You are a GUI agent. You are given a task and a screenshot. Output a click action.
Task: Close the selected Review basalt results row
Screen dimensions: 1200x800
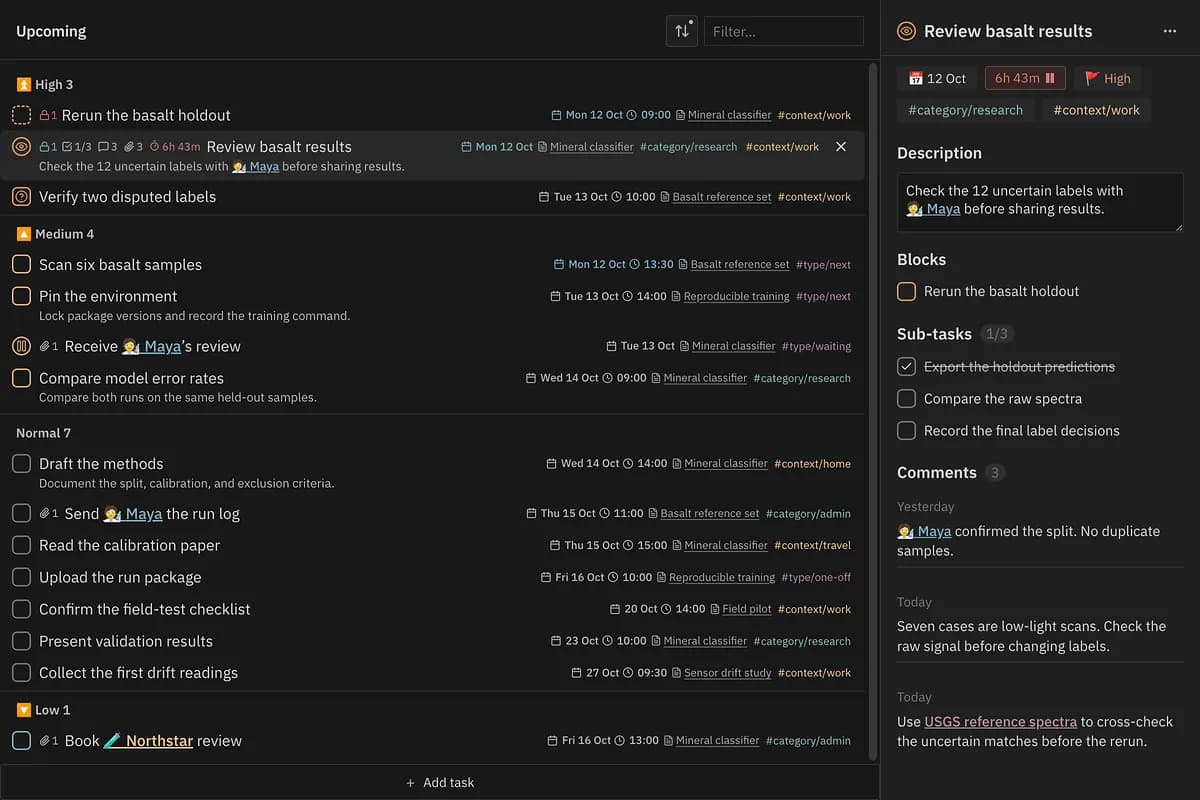pos(841,147)
